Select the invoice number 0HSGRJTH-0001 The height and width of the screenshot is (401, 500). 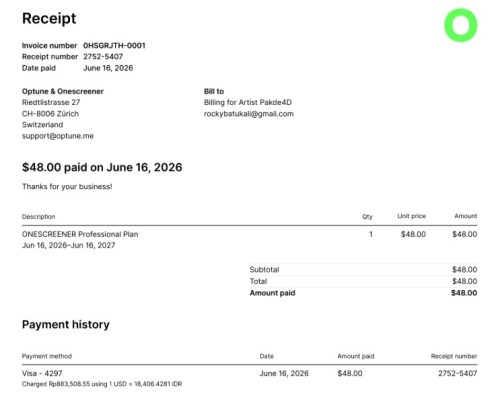[x=114, y=45]
